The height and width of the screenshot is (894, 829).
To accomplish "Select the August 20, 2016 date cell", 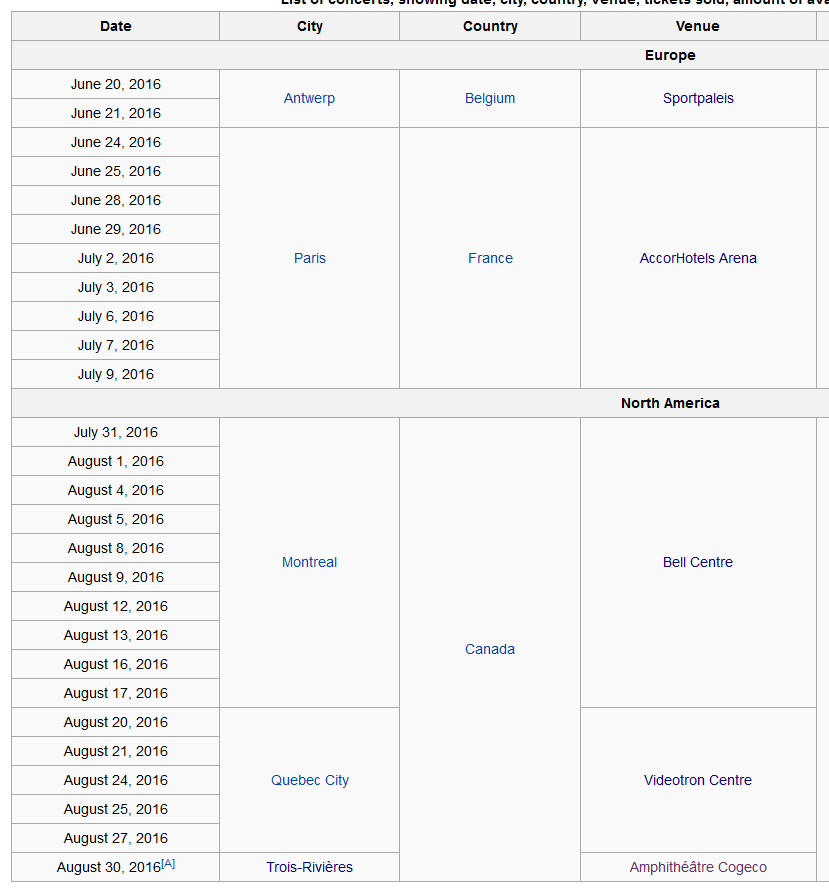I will pyautogui.click(x=116, y=722).
